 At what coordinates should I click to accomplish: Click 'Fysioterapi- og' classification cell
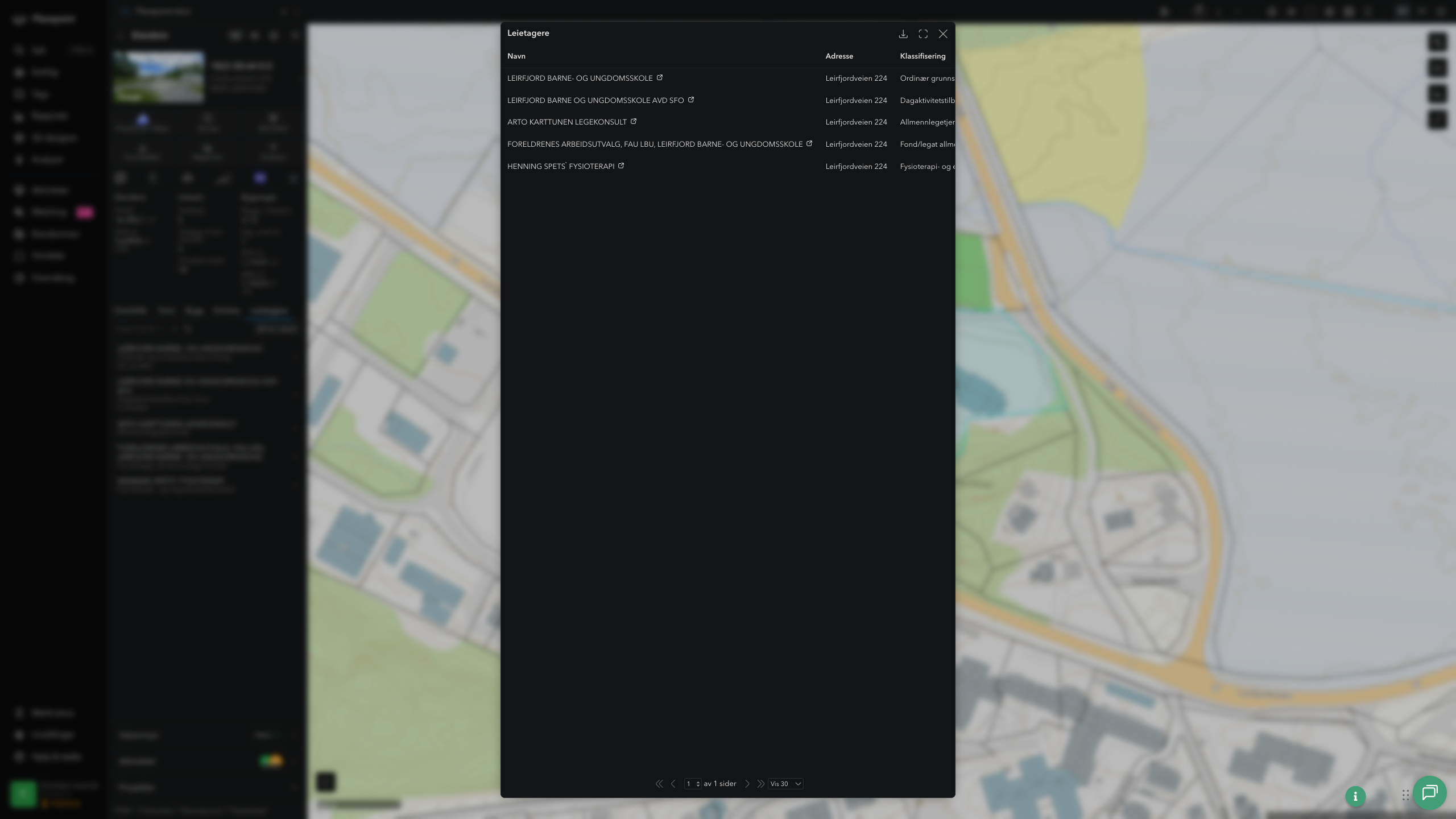(927, 166)
